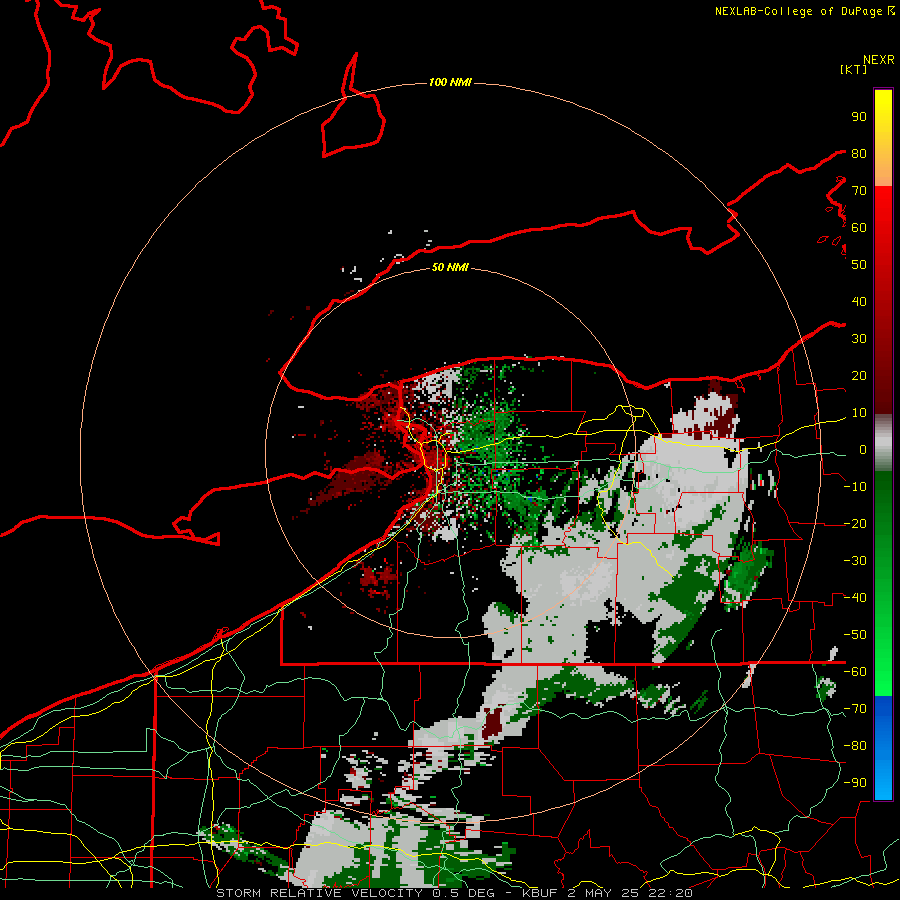This screenshot has width=900, height=900.
Task: Click the 30 value on the velocity scale
Action: tap(859, 339)
